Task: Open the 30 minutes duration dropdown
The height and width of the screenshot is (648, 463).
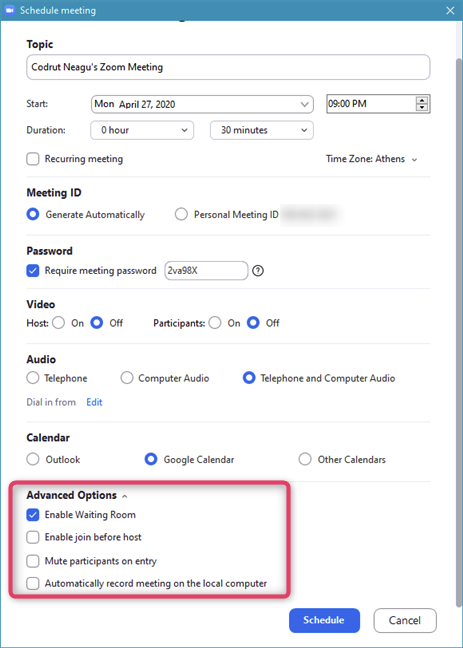Action: (x=262, y=130)
